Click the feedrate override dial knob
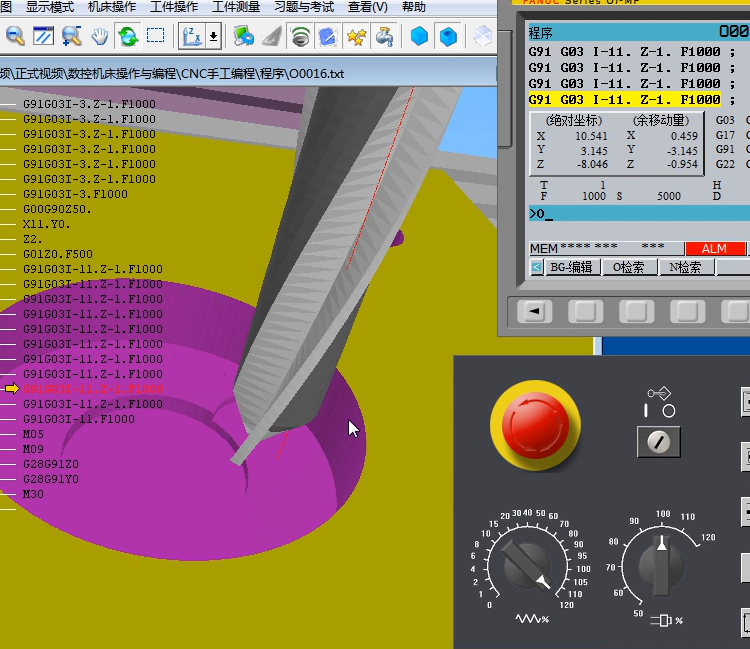750x649 pixels. pyautogui.click(x=526, y=566)
